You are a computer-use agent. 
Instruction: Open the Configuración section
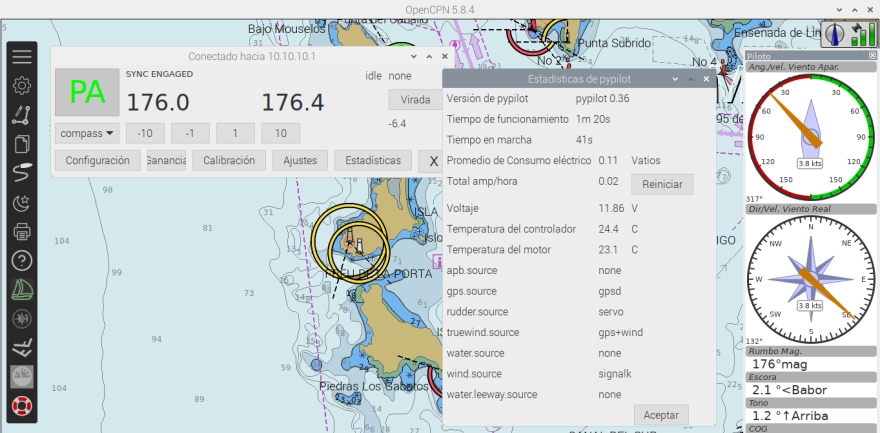(x=97, y=160)
